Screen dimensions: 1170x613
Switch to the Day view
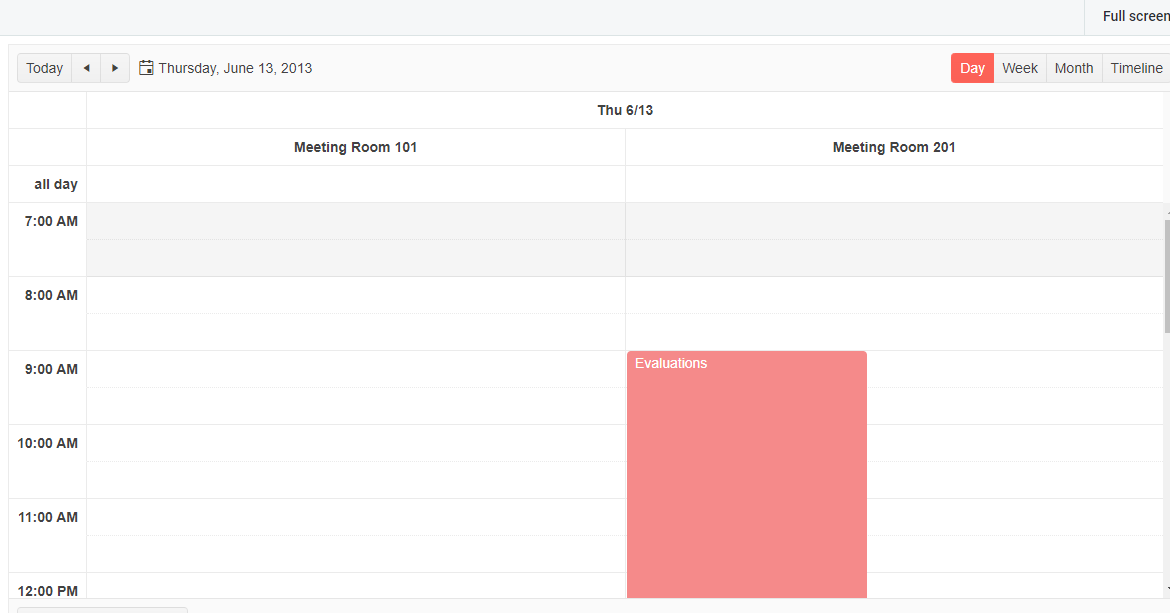(972, 68)
